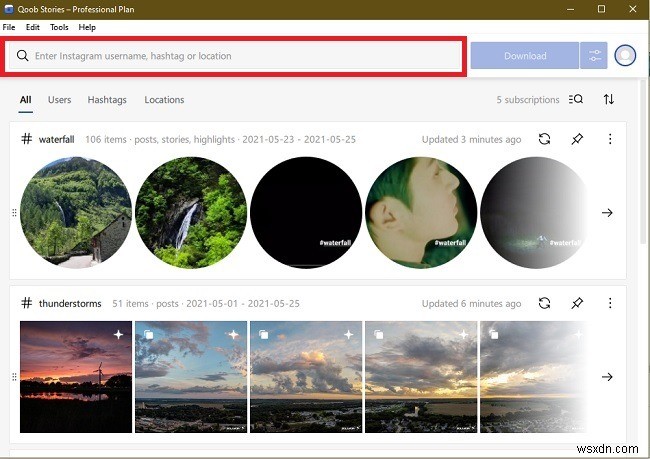Viewport: 650px width, 459px height.
Task: Open the black waterfall story circle
Action: tap(306, 213)
